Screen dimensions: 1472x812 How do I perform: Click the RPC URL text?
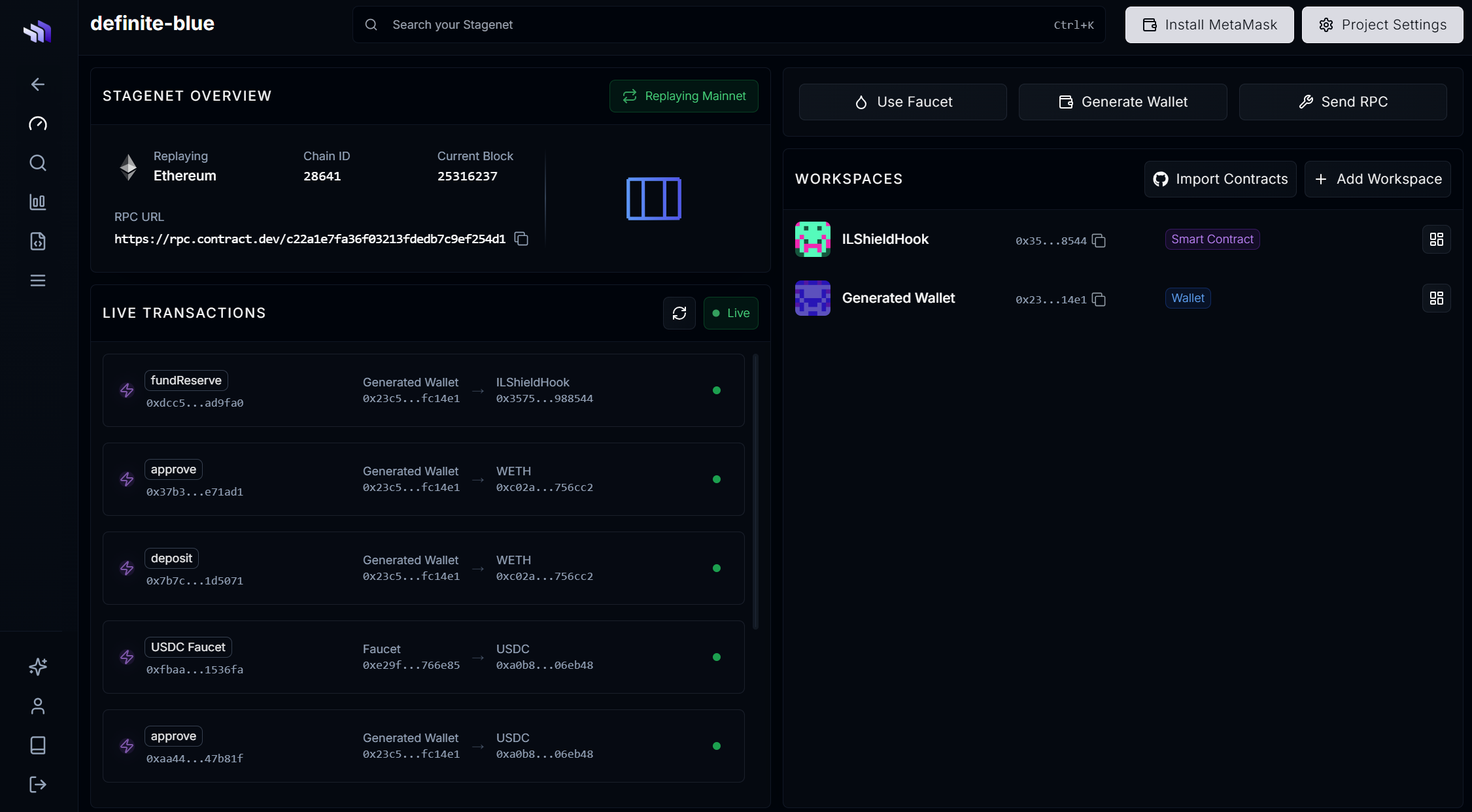(310, 239)
